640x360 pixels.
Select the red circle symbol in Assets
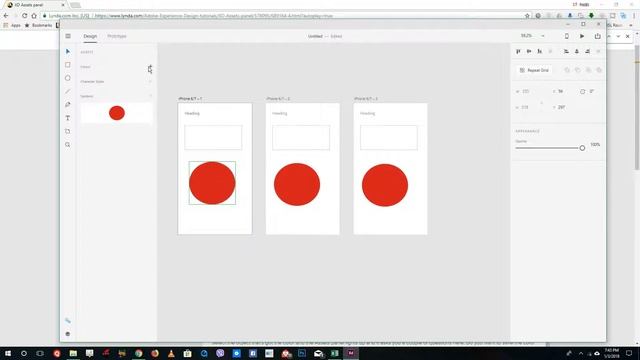point(117,113)
